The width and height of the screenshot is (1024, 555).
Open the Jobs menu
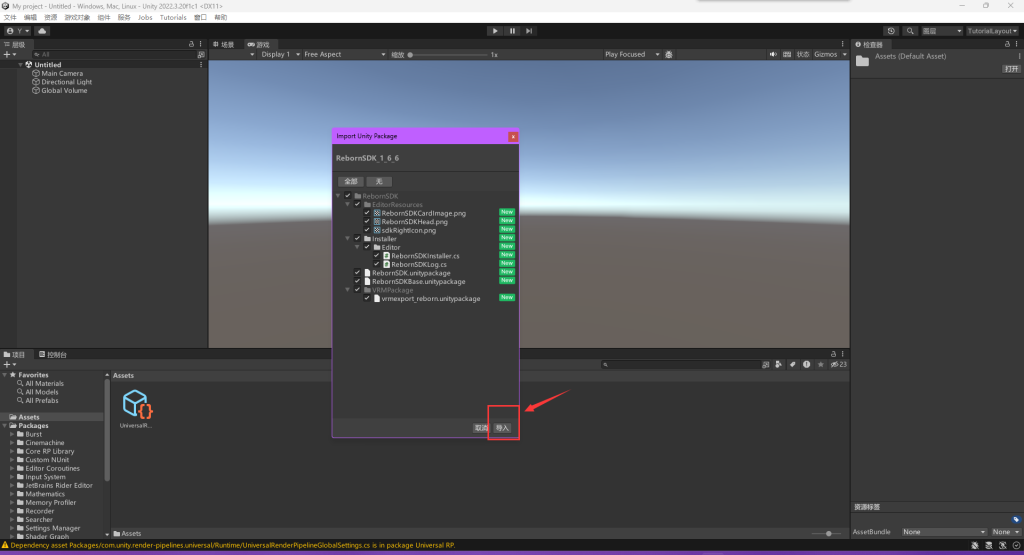point(145,17)
